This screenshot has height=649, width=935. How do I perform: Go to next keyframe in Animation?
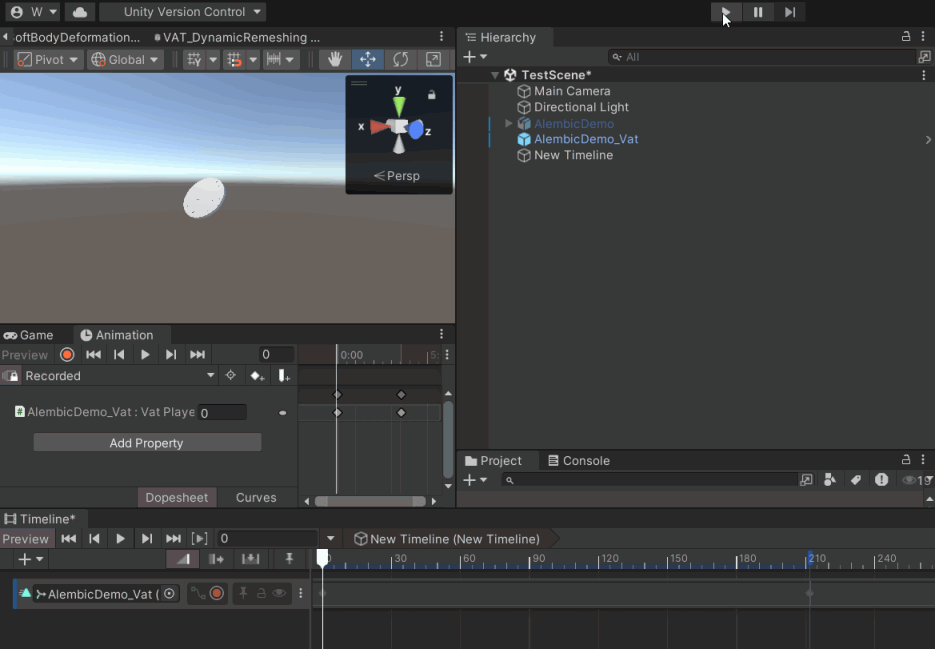click(171, 355)
